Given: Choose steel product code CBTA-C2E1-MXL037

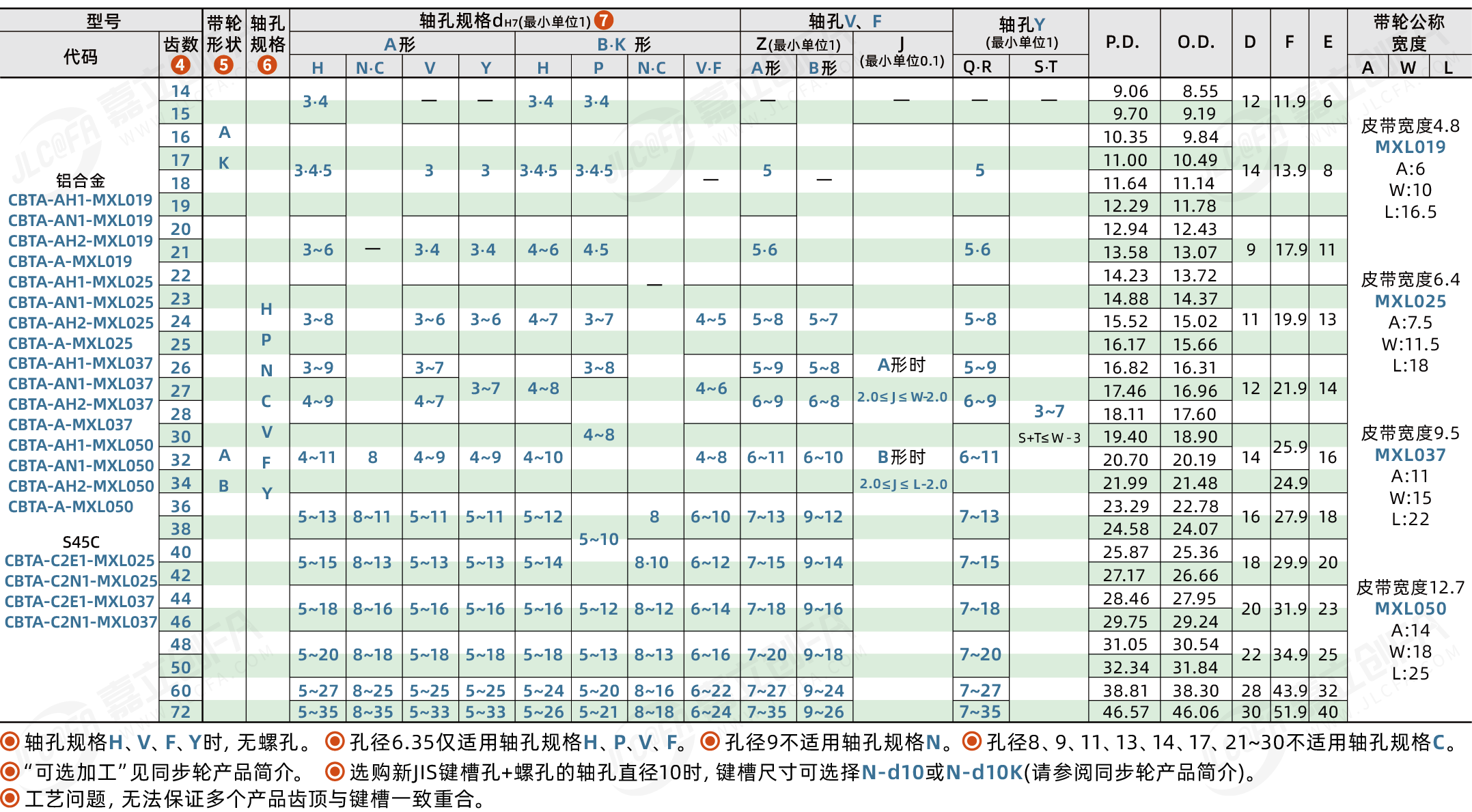Looking at the screenshot, I should pyautogui.click(x=80, y=602).
